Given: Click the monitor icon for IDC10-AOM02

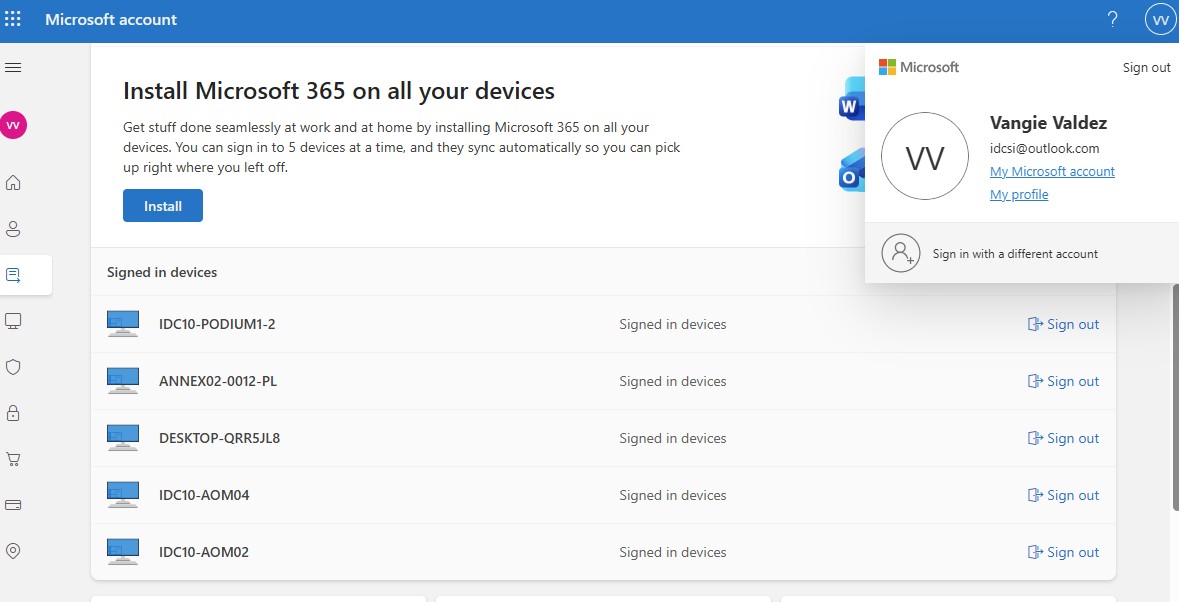Looking at the screenshot, I should click(x=123, y=552).
